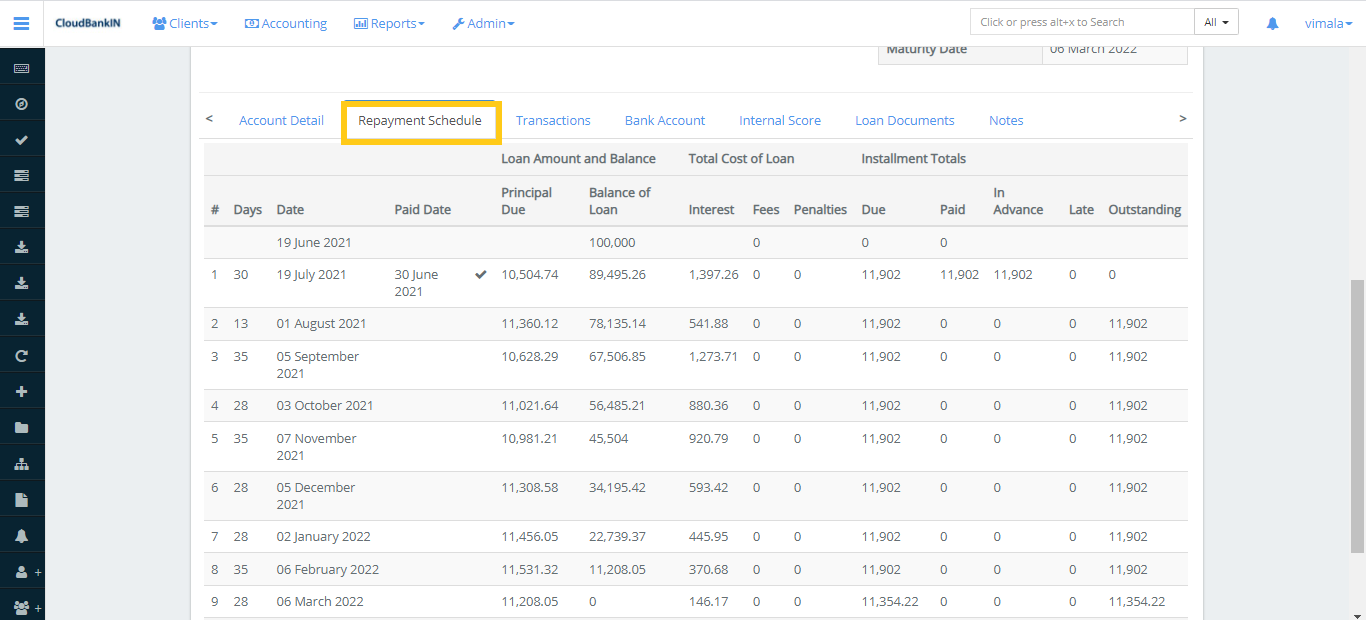This screenshot has height=620, width=1366.
Task: Click the document icon in the sidebar
Action: [21, 497]
